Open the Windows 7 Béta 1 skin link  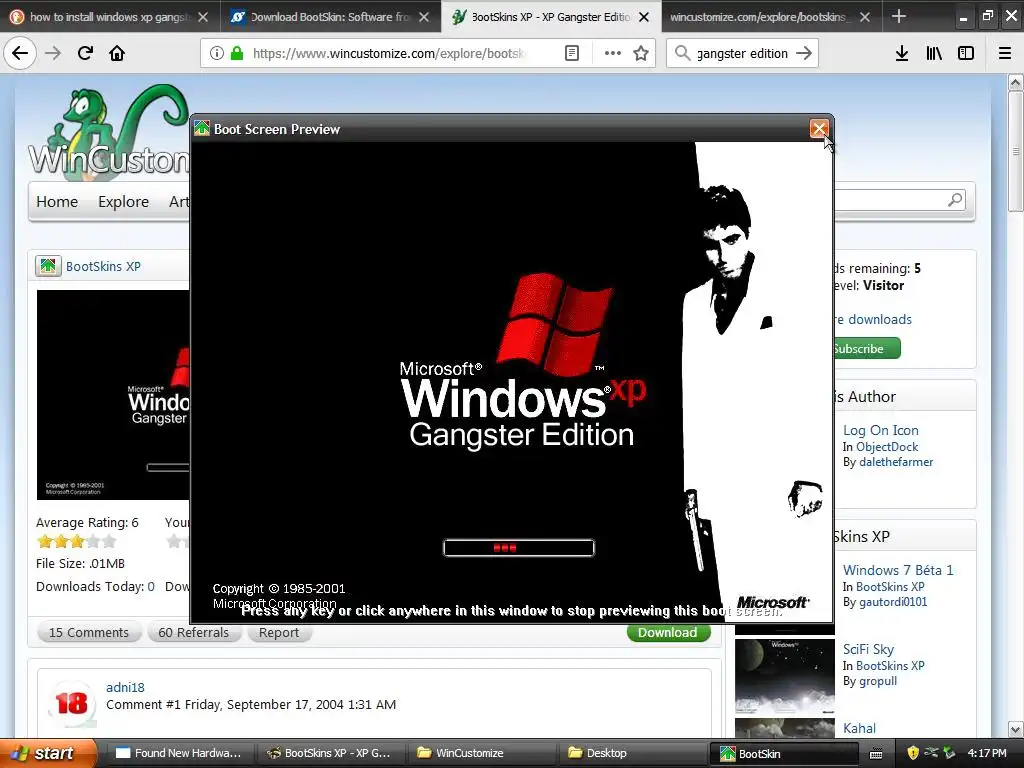coord(898,570)
